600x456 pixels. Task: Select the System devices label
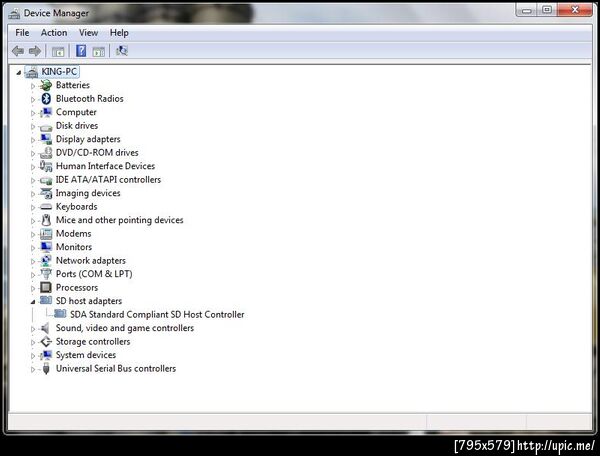86,355
